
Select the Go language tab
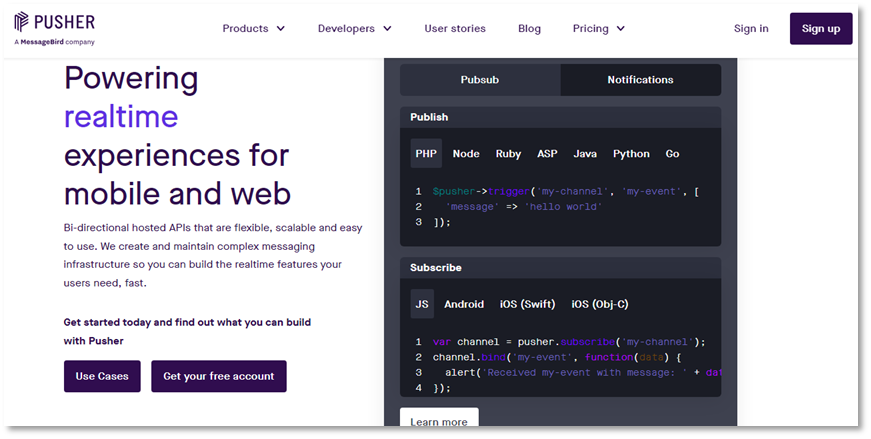point(672,154)
